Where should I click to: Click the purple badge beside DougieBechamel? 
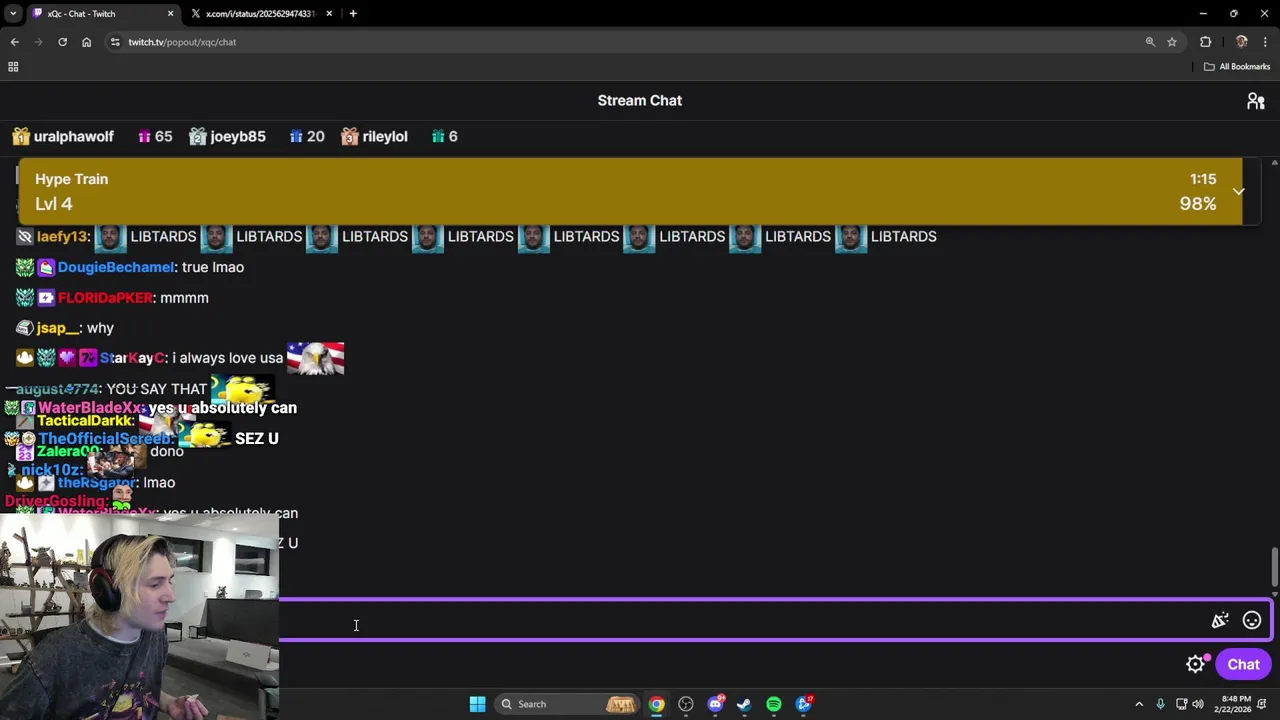(x=46, y=267)
